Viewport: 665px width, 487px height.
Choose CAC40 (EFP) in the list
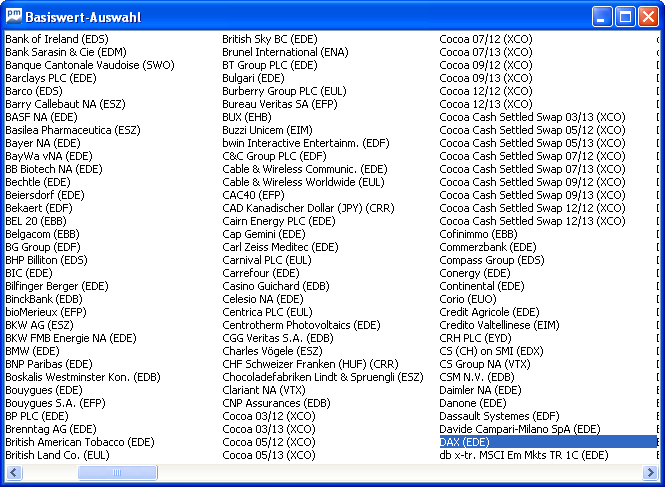(254, 195)
